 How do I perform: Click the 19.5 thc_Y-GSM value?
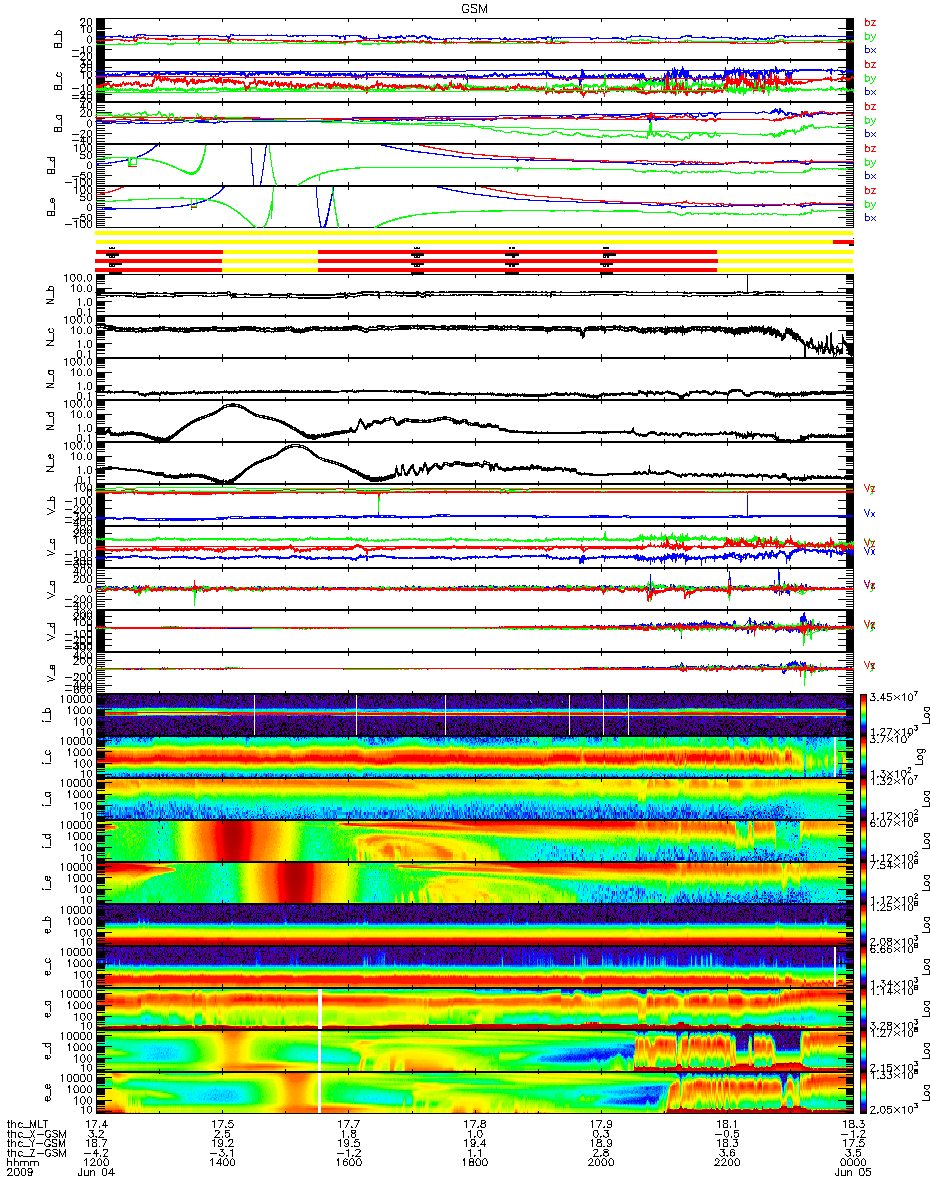348,1145
